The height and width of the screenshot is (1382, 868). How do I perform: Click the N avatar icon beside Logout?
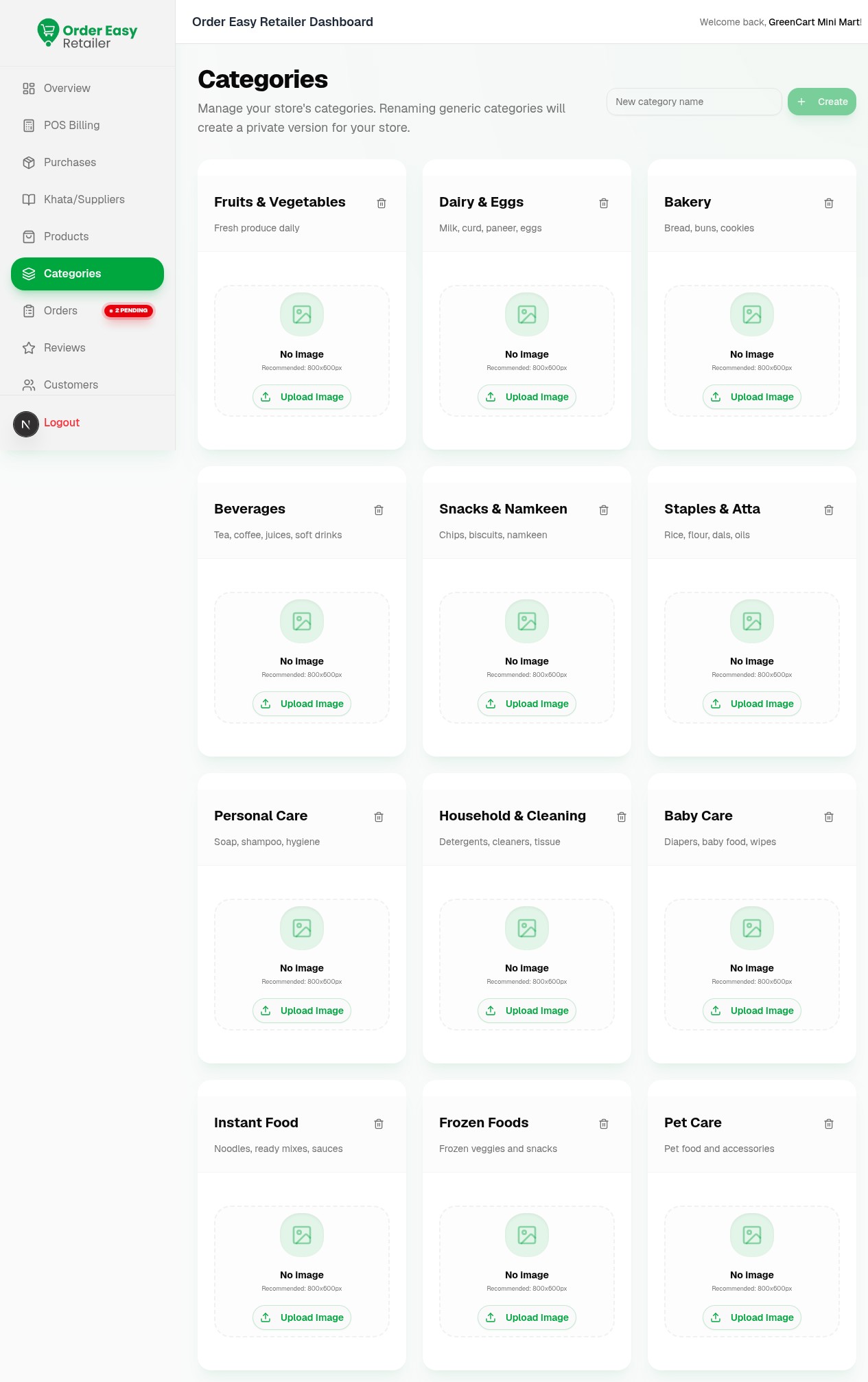pos(26,424)
